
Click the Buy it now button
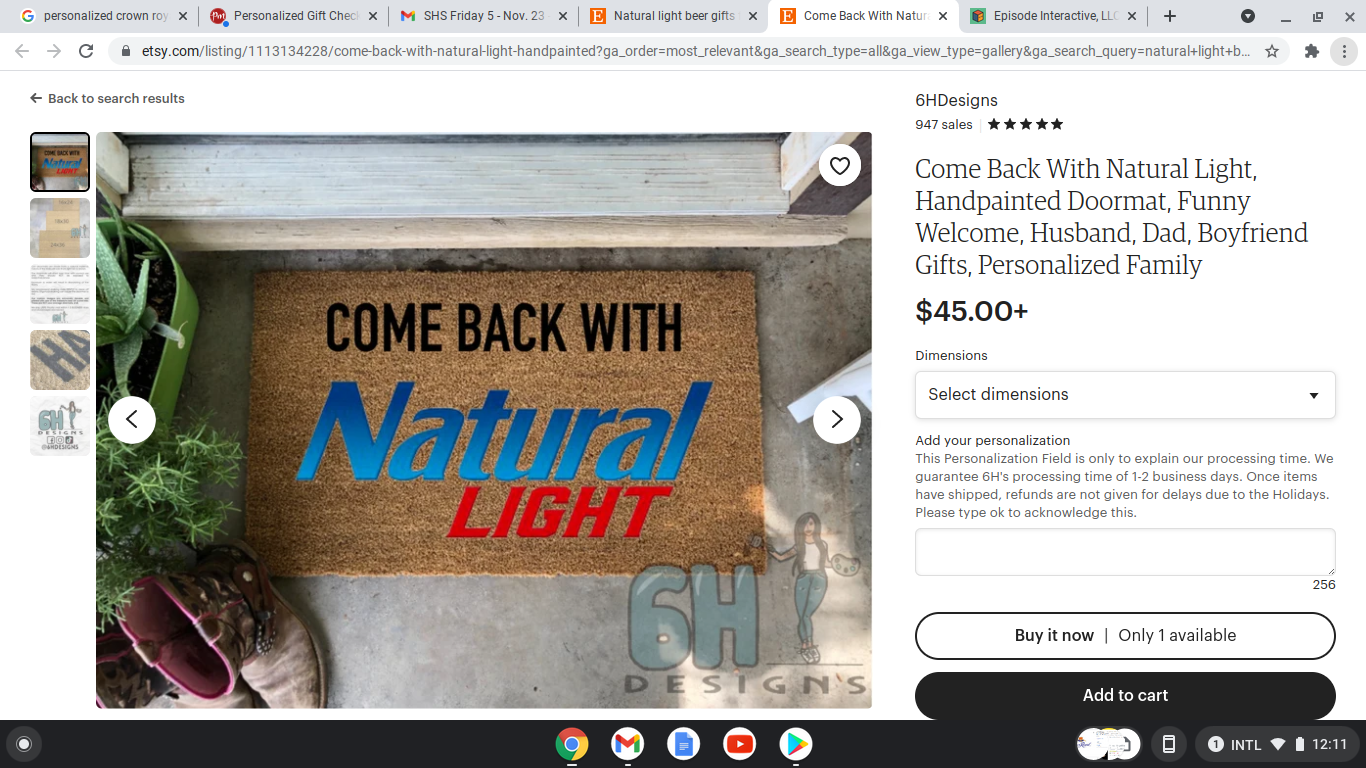1125,635
